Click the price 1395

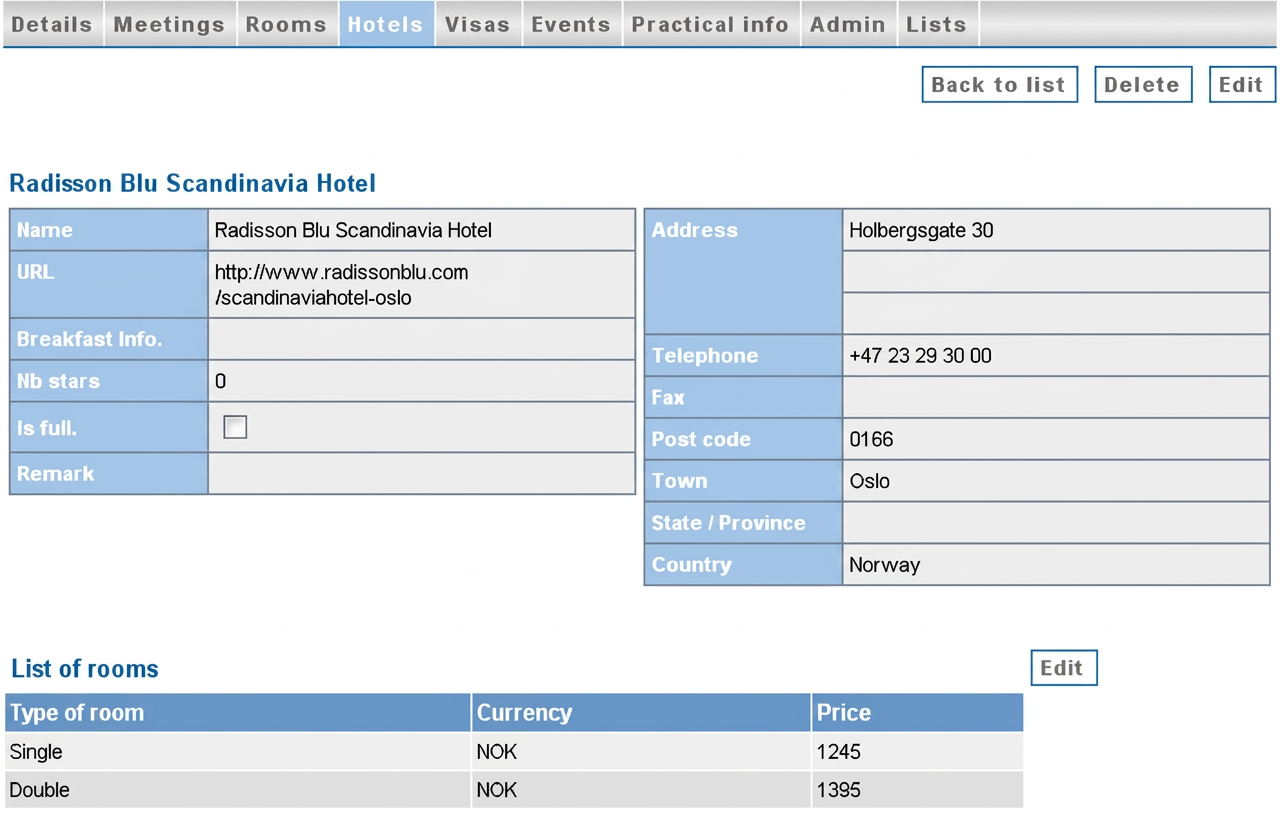pos(838,790)
